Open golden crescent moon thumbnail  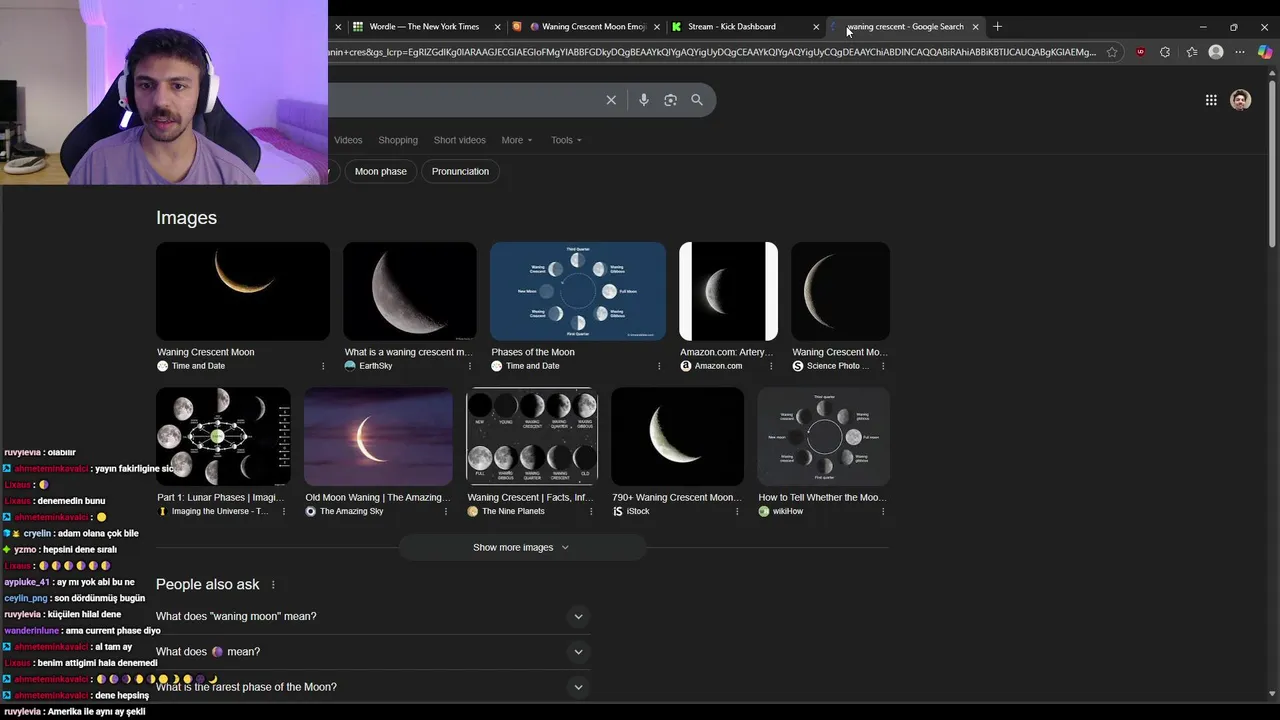click(243, 291)
